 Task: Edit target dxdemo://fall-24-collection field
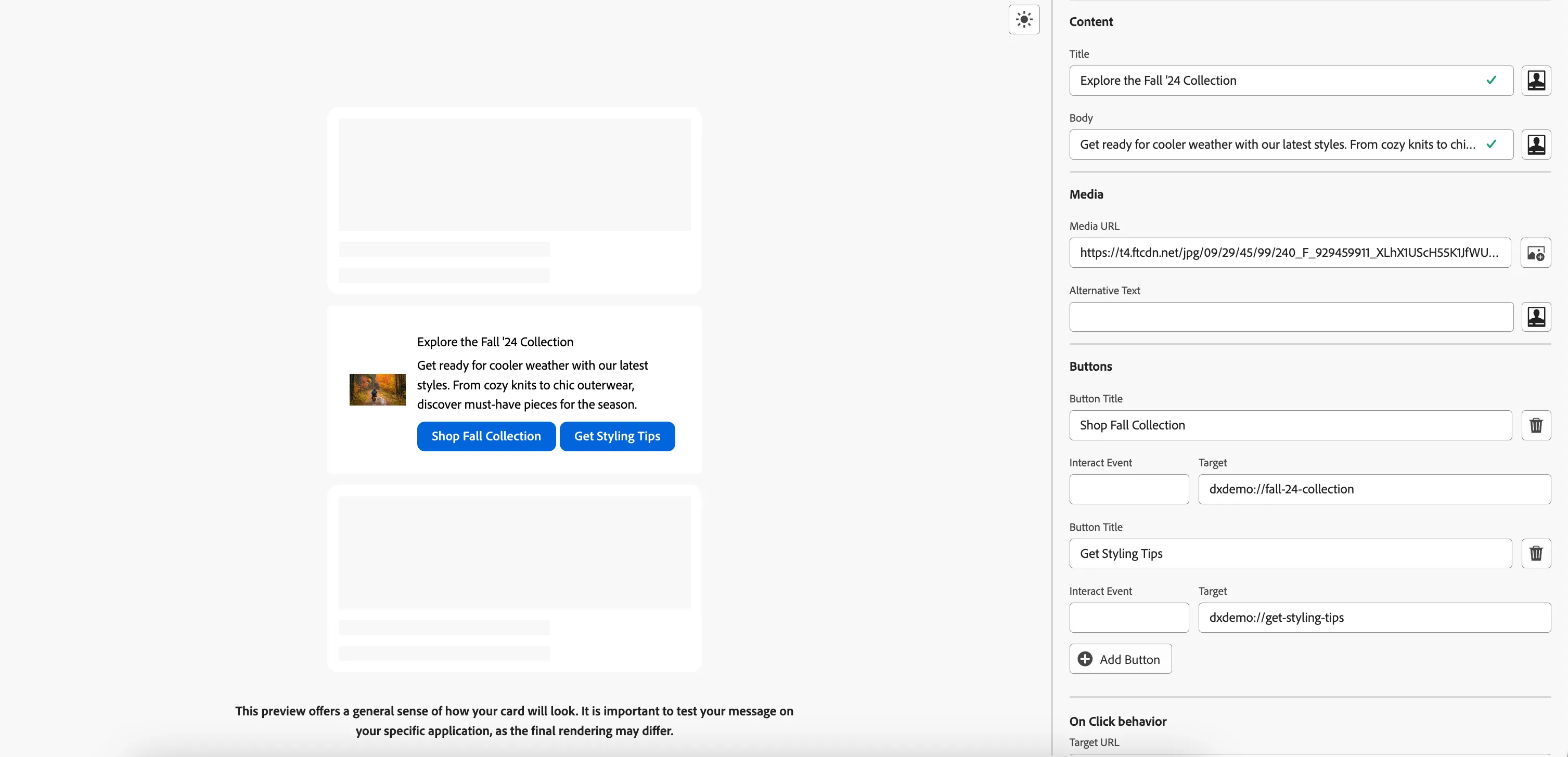[x=1374, y=489]
